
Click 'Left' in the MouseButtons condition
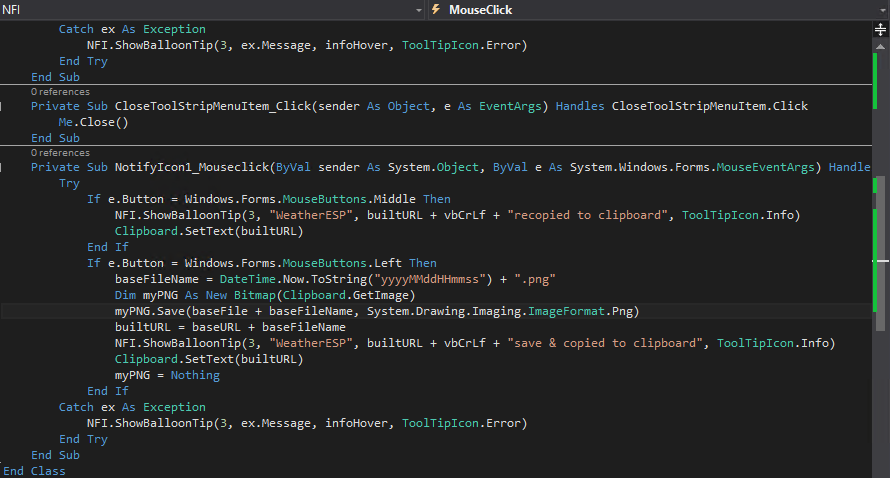coord(388,263)
